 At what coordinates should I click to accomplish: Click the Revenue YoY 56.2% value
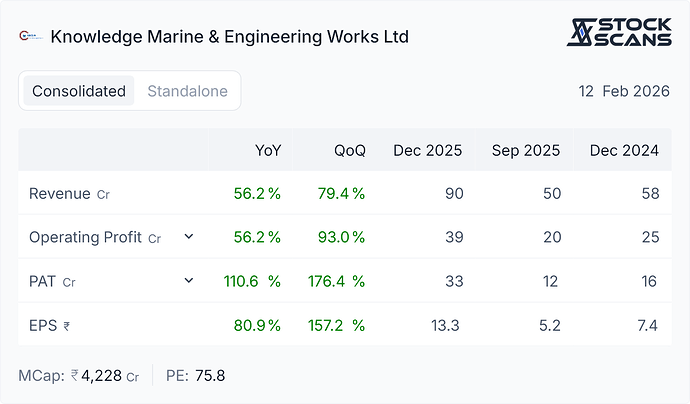tap(257, 194)
